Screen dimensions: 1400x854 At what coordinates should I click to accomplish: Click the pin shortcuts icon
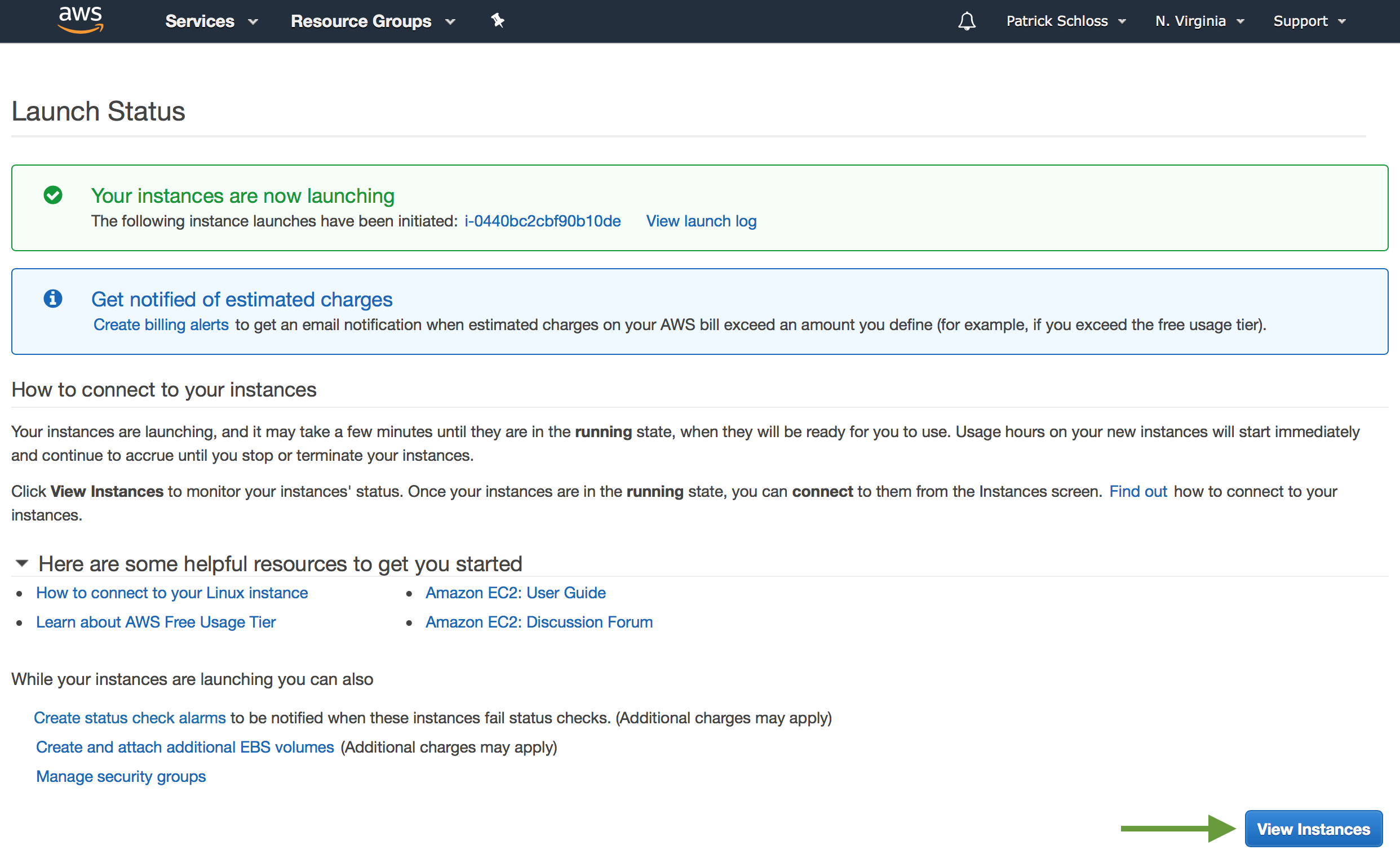(498, 21)
